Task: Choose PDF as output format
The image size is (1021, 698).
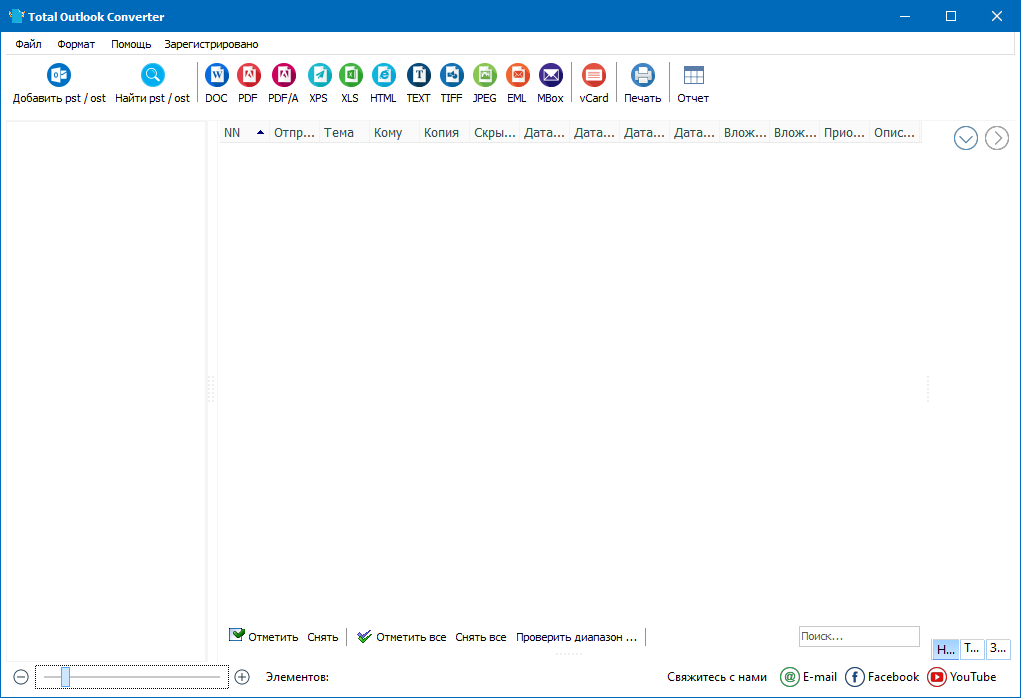Action: [x=248, y=74]
